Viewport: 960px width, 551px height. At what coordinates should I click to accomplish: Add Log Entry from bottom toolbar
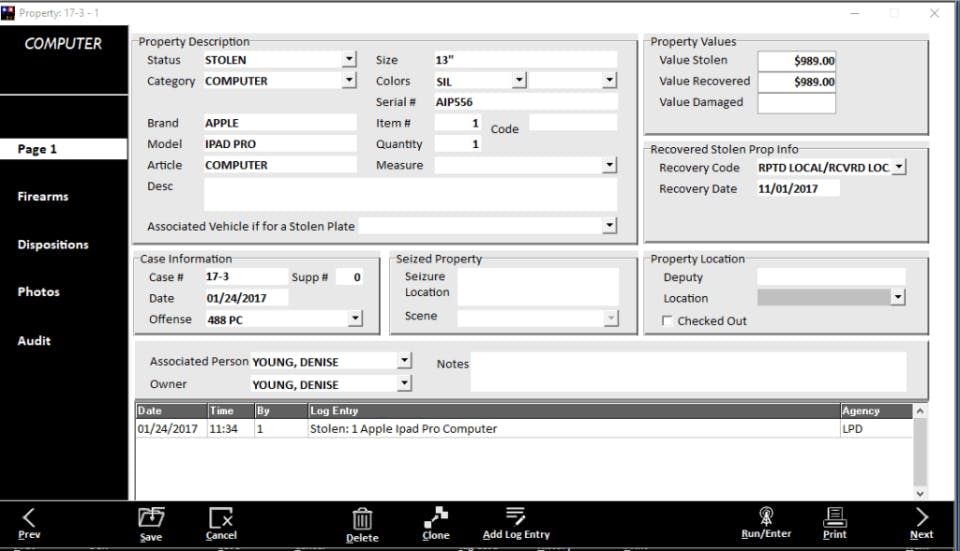pos(516,524)
